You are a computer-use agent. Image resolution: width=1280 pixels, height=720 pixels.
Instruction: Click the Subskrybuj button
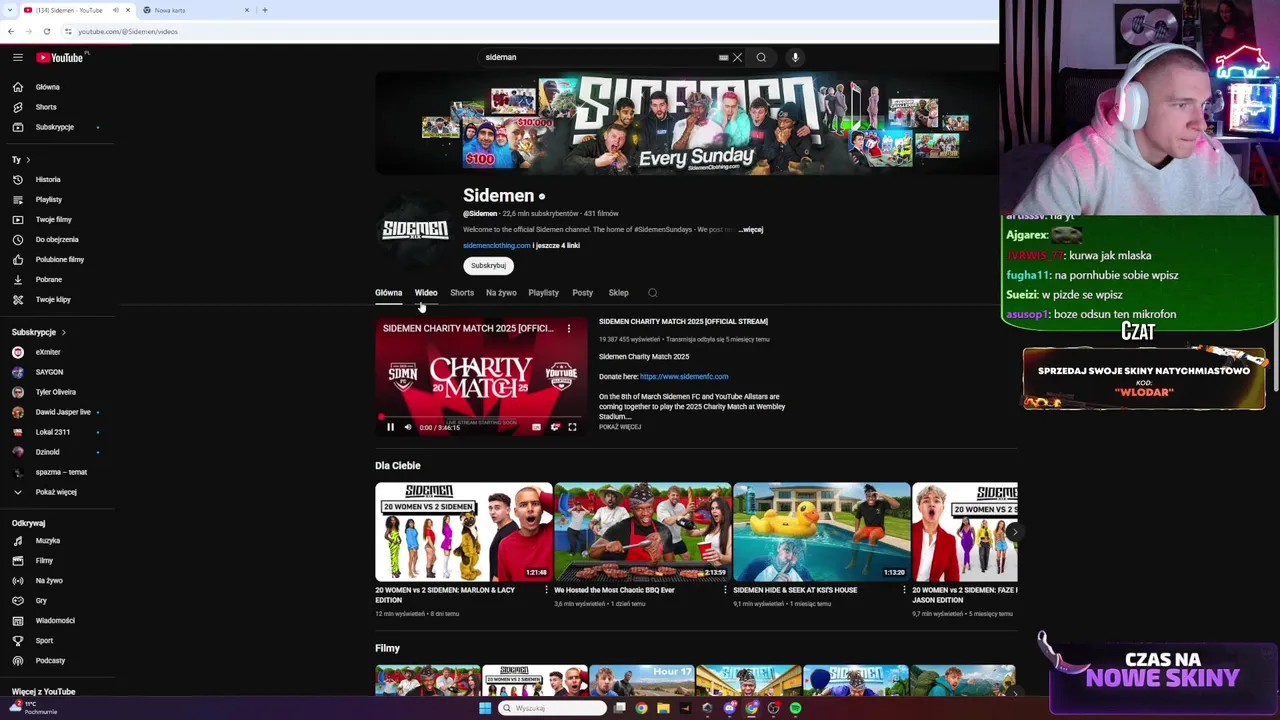(488, 265)
